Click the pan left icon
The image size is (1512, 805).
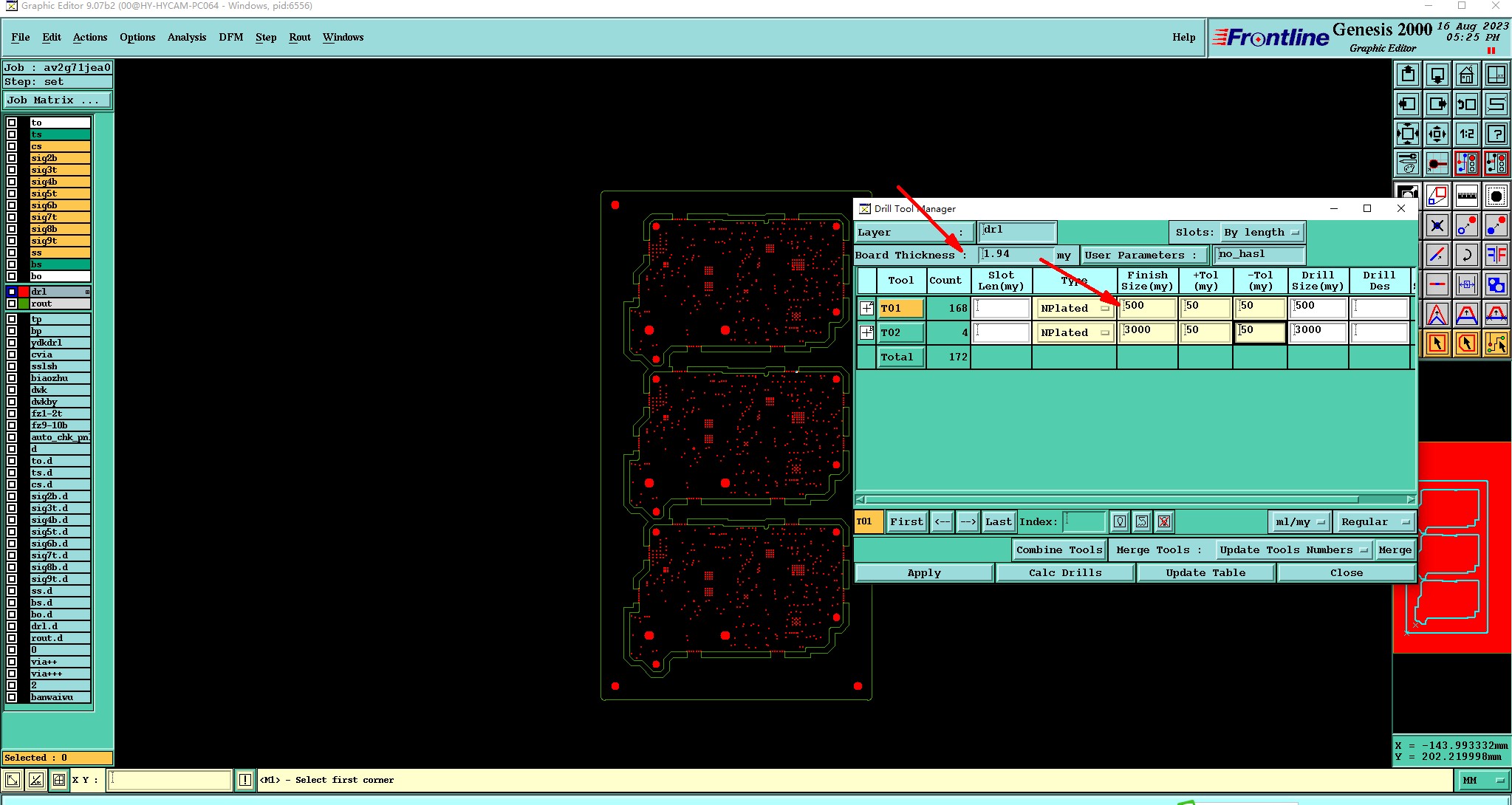[1408, 104]
